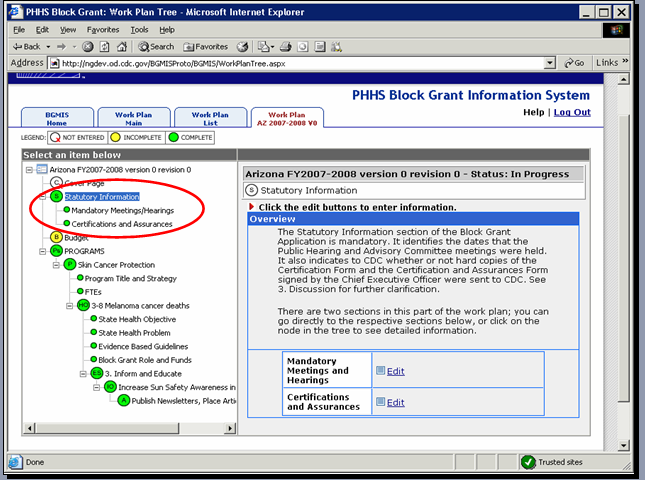Click the green A Publish Newsletters icon
The image size is (645, 480).
coord(124,400)
